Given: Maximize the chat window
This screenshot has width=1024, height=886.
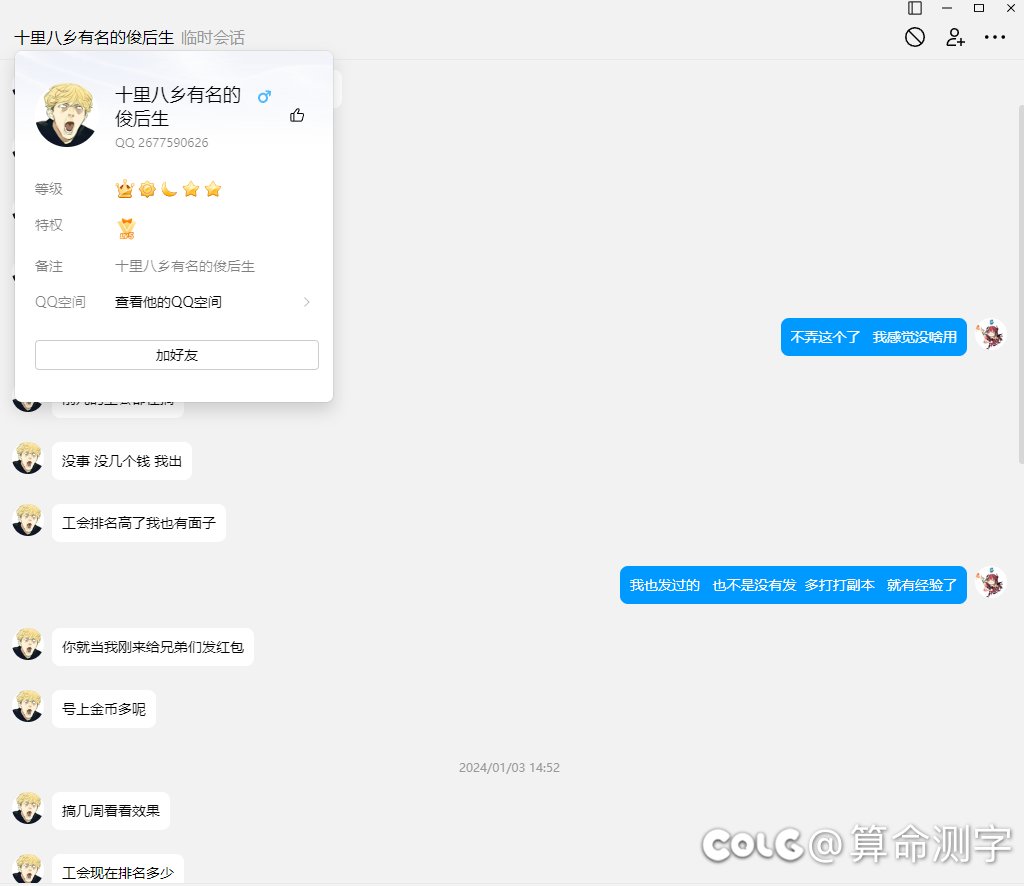Looking at the screenshot, I should [978, 8].
